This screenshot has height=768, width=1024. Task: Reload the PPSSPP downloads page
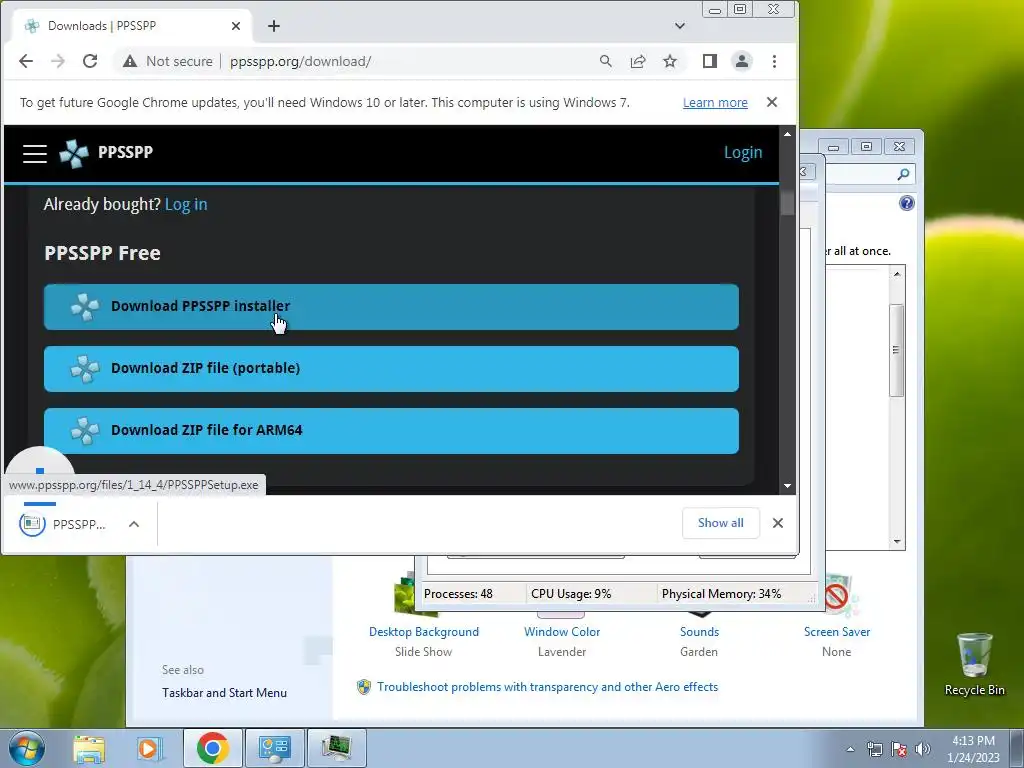coord(90,61)
